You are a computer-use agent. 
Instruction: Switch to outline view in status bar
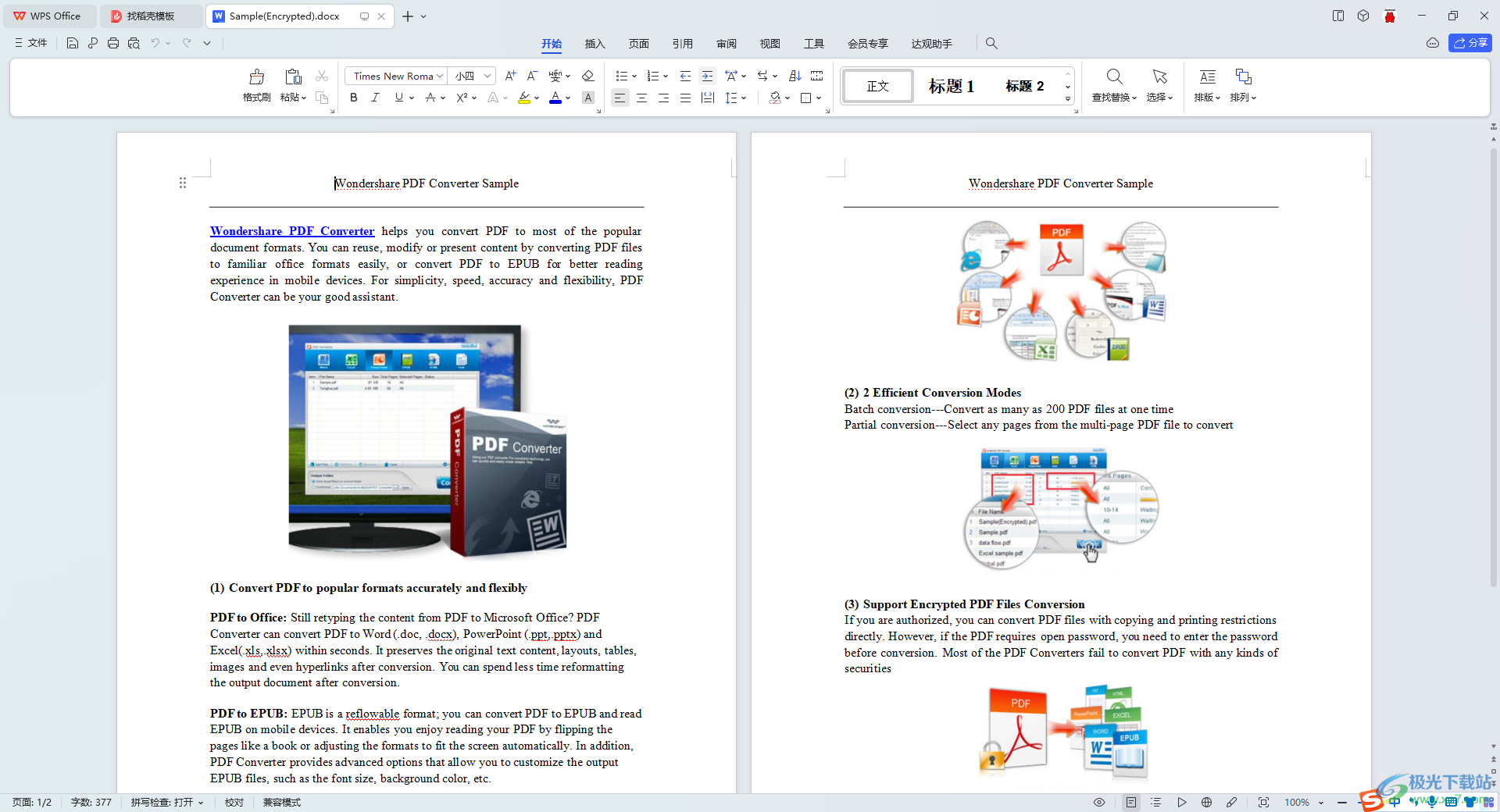tap(1156, 803)
